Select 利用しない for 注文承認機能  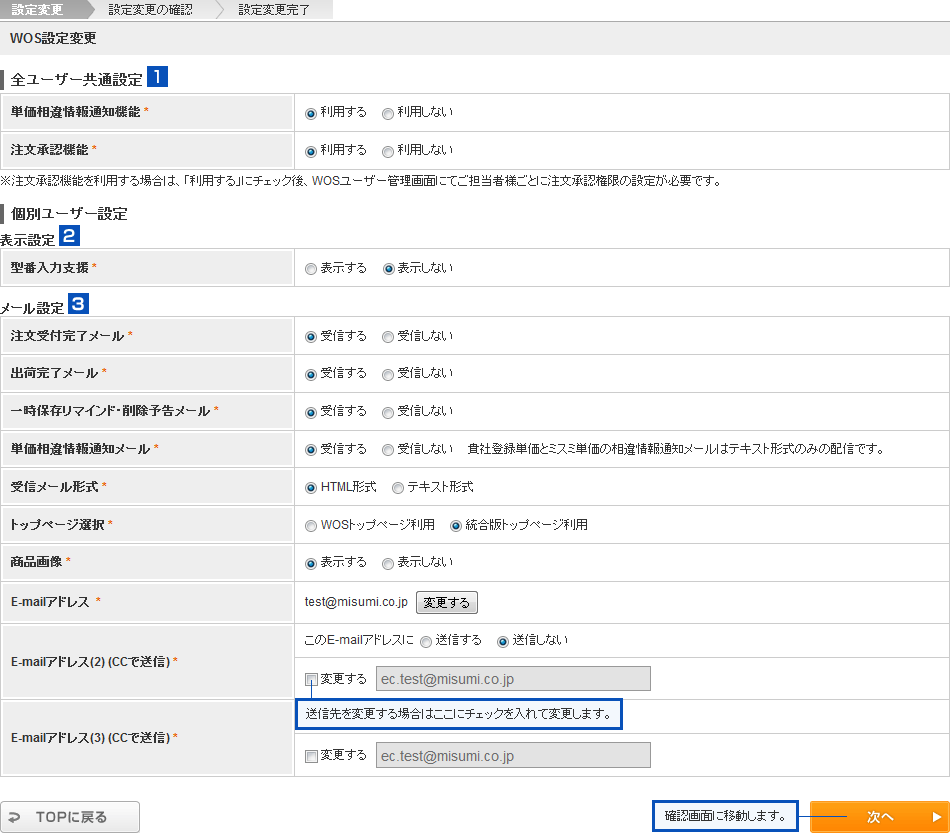click(x=388, y=151)
